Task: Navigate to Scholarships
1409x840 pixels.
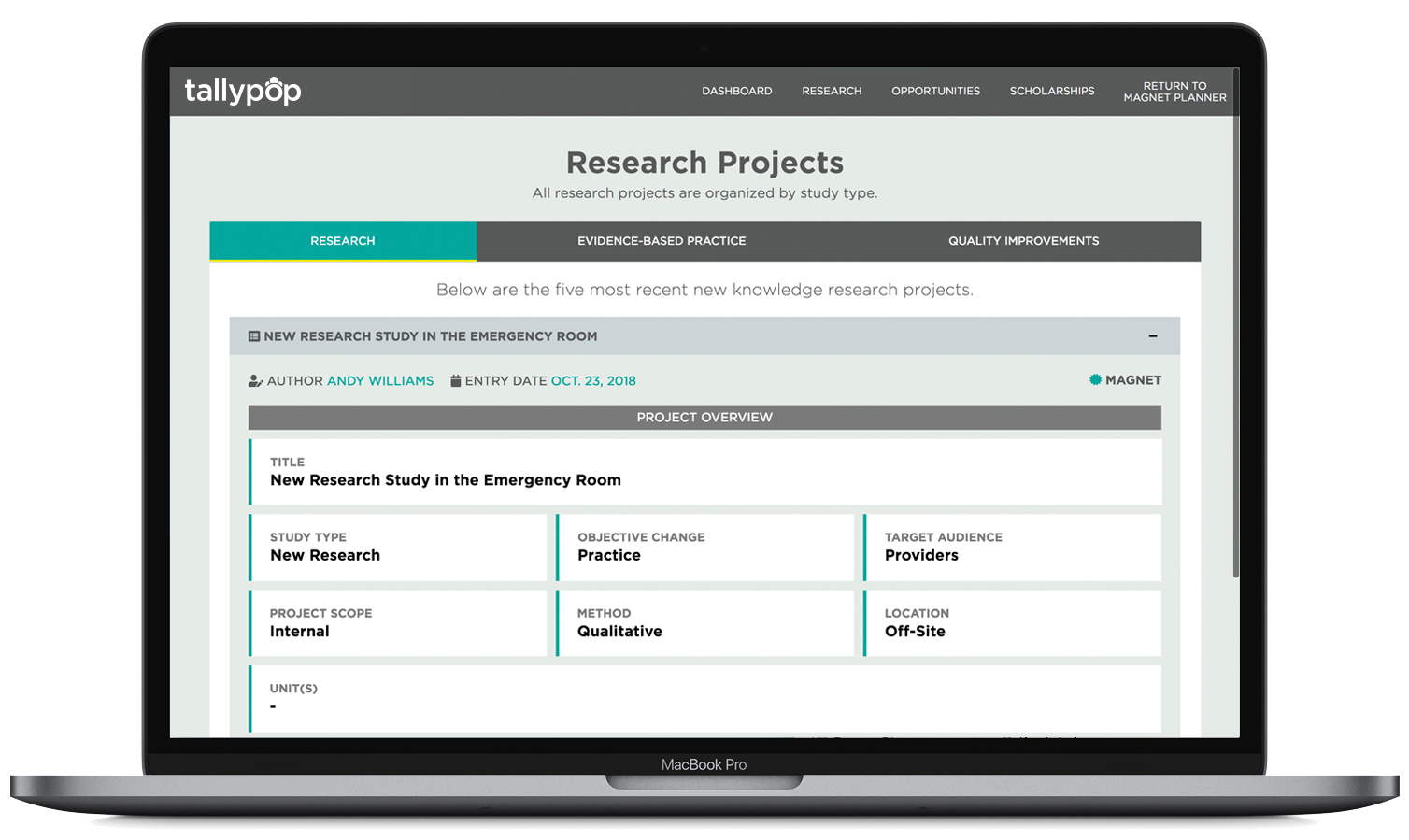Action: coord(1051,92)
